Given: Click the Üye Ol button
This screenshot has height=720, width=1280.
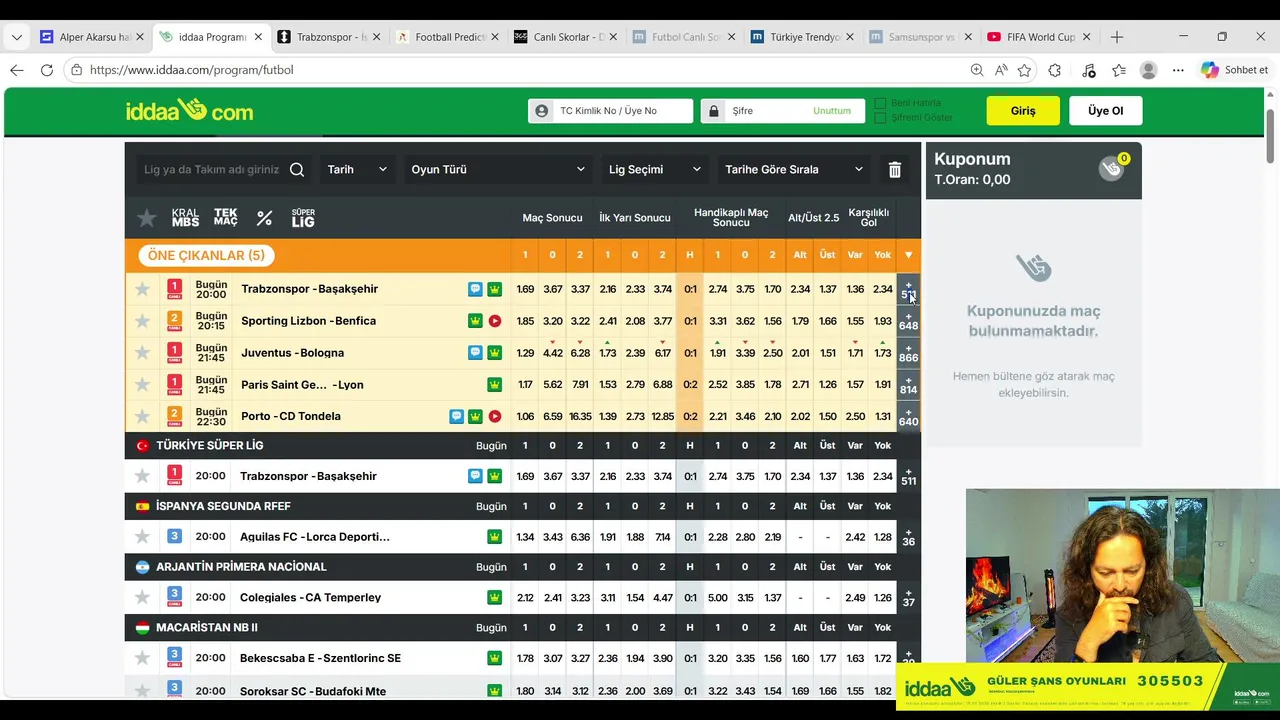Looking at the screenshot, I should coord(1105,111).
